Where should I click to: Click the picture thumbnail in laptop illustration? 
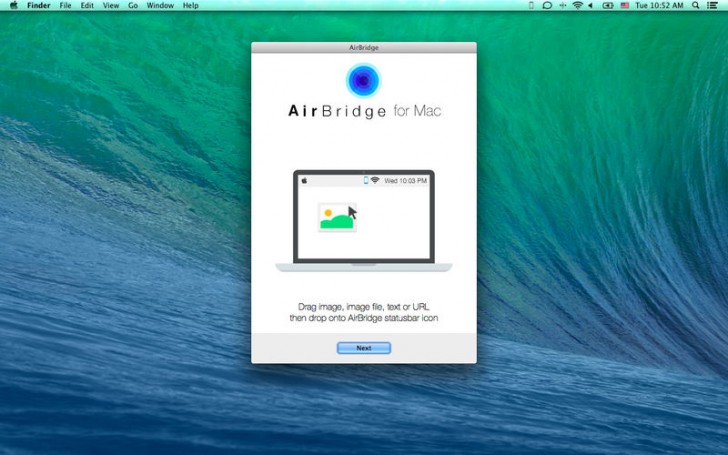click(x=337, y=217)
